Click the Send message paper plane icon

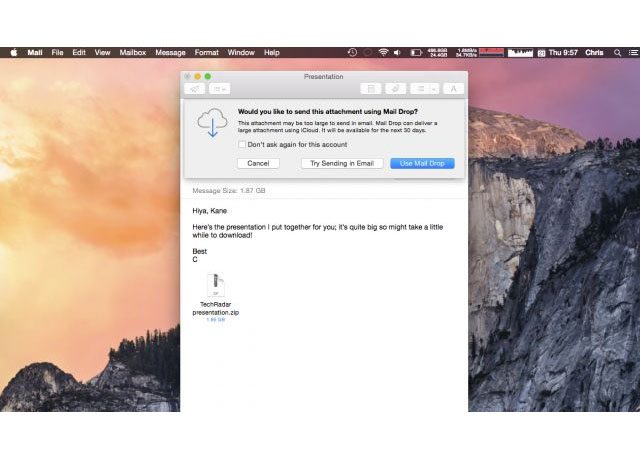(x=194, y=89)
